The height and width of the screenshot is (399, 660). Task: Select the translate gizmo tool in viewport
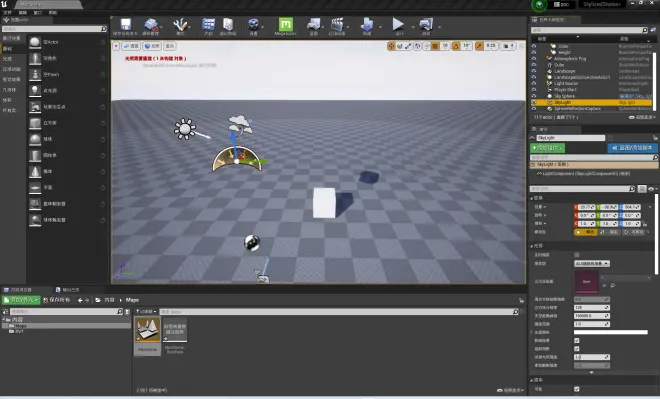click(x=391, y=46)
